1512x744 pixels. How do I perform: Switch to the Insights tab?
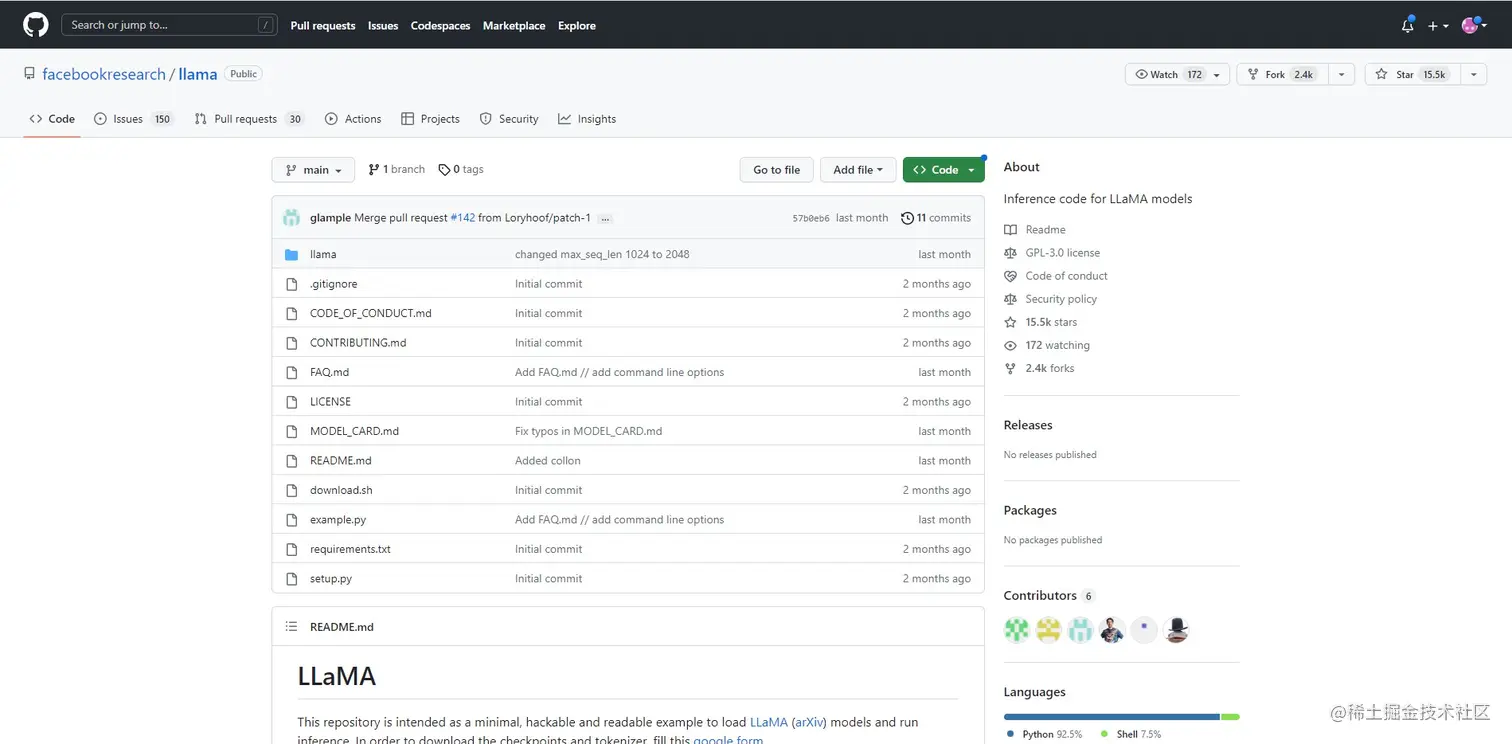coord(587,119)
